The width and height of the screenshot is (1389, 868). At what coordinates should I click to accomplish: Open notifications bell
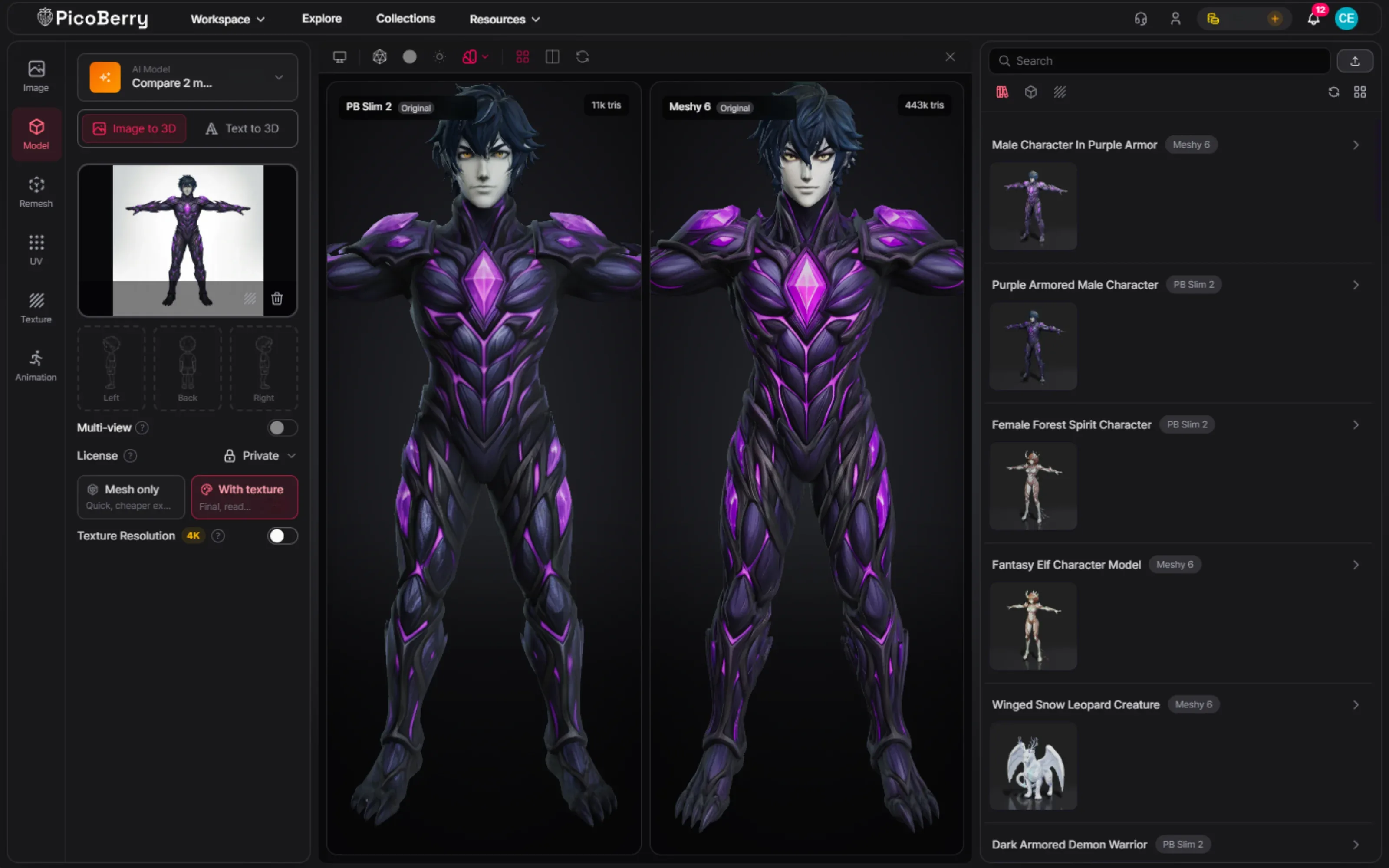point(1313,19)
